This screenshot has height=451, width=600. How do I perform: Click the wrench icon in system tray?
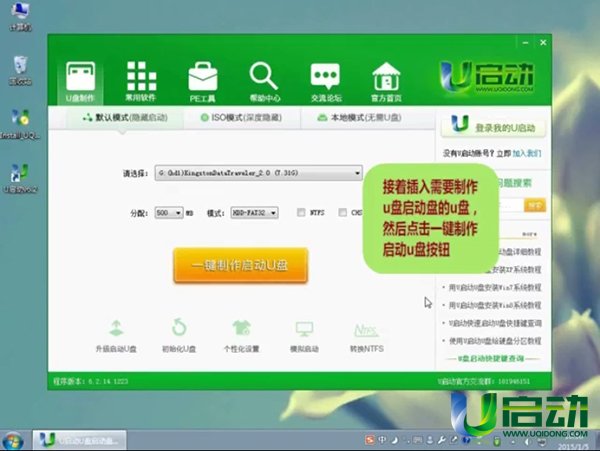[x=442, y=440]
